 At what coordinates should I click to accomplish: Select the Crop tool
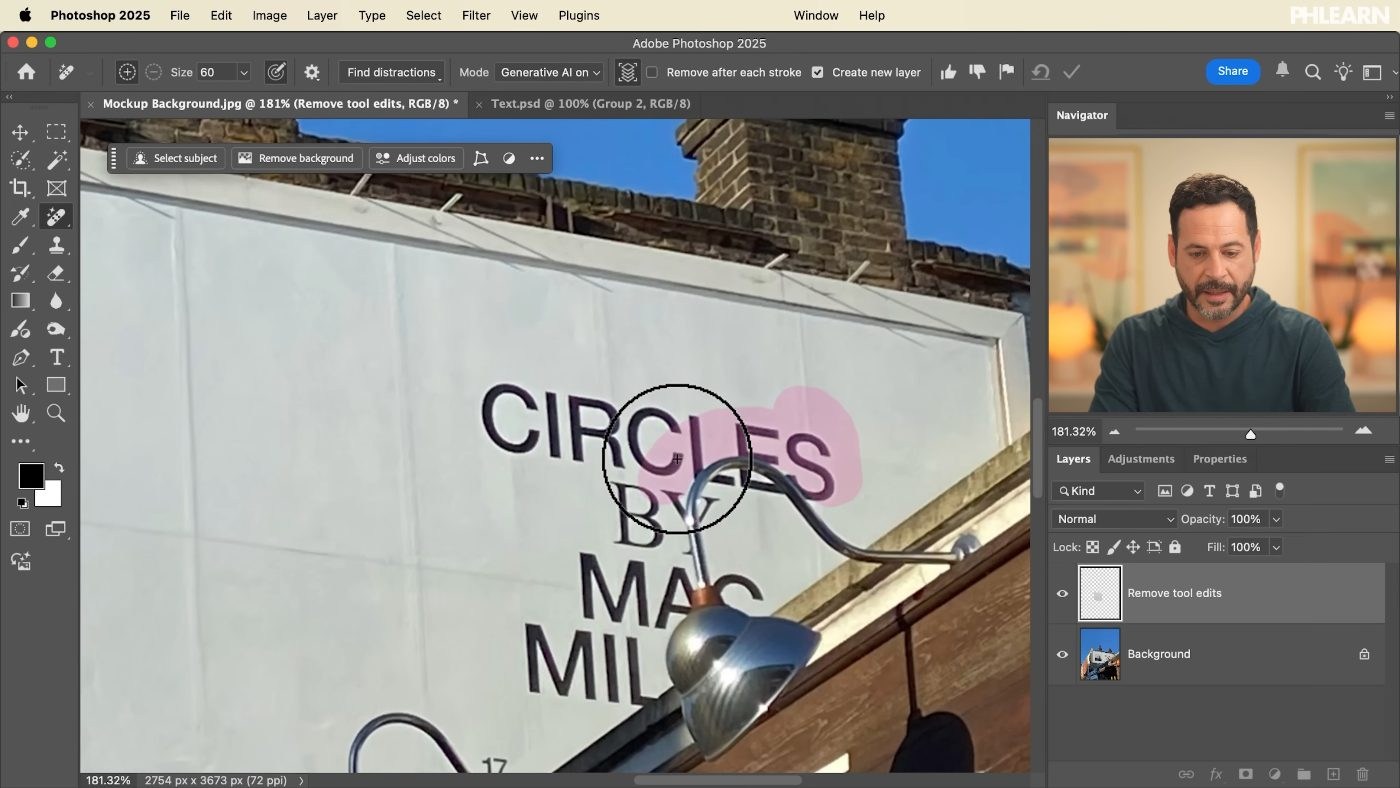[20, 188]
